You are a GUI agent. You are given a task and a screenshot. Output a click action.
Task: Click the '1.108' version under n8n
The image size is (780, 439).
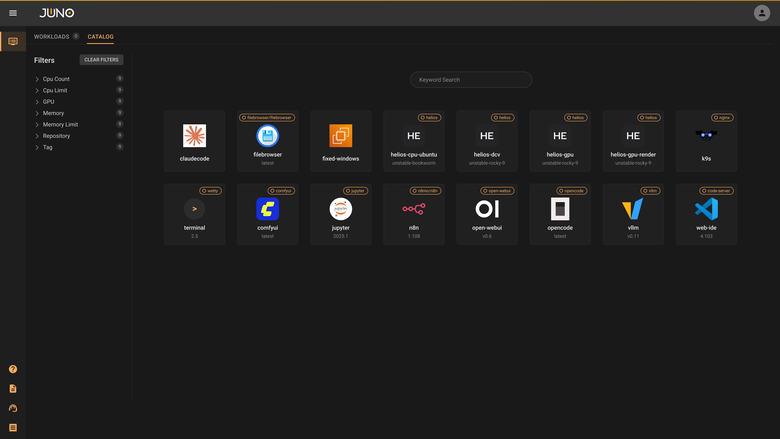tap(414, 236)
